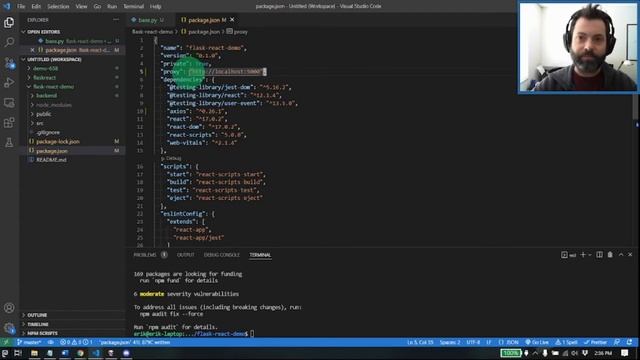Maximize the terminal panel size
This screenshot has width=640, height=360.
(621, 255)
